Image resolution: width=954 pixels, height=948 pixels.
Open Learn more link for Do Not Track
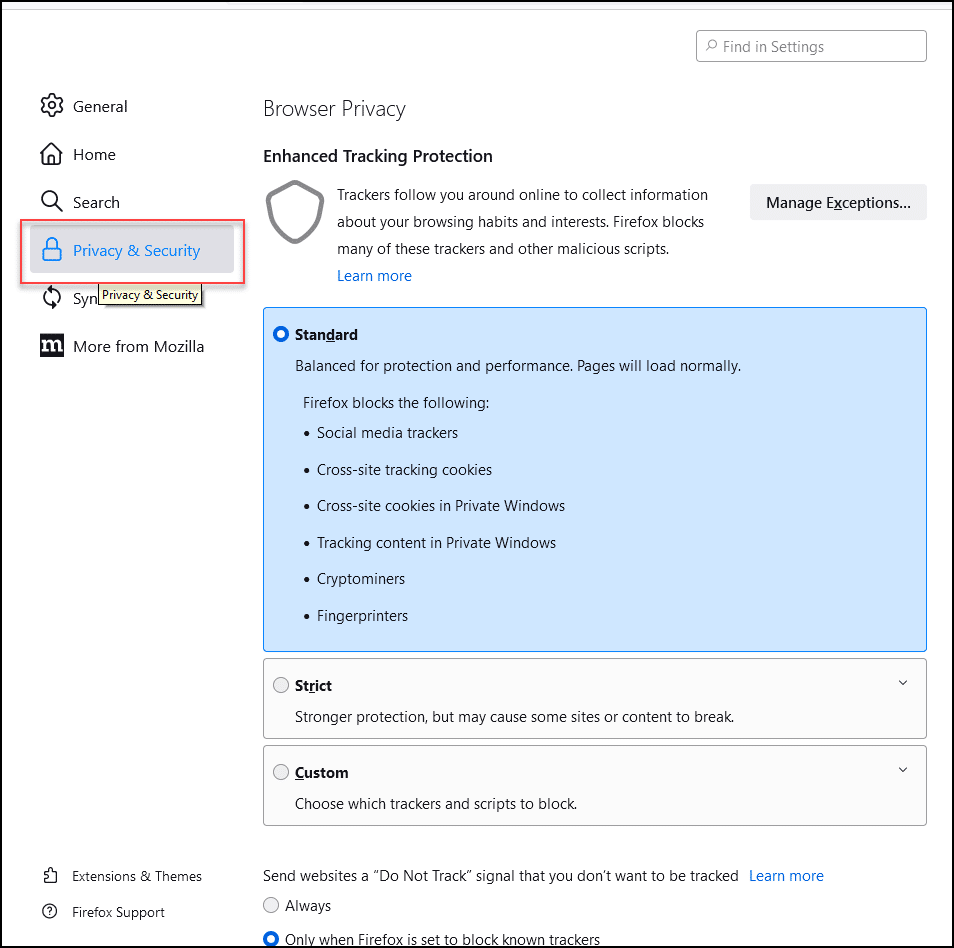tap(786, 876)
